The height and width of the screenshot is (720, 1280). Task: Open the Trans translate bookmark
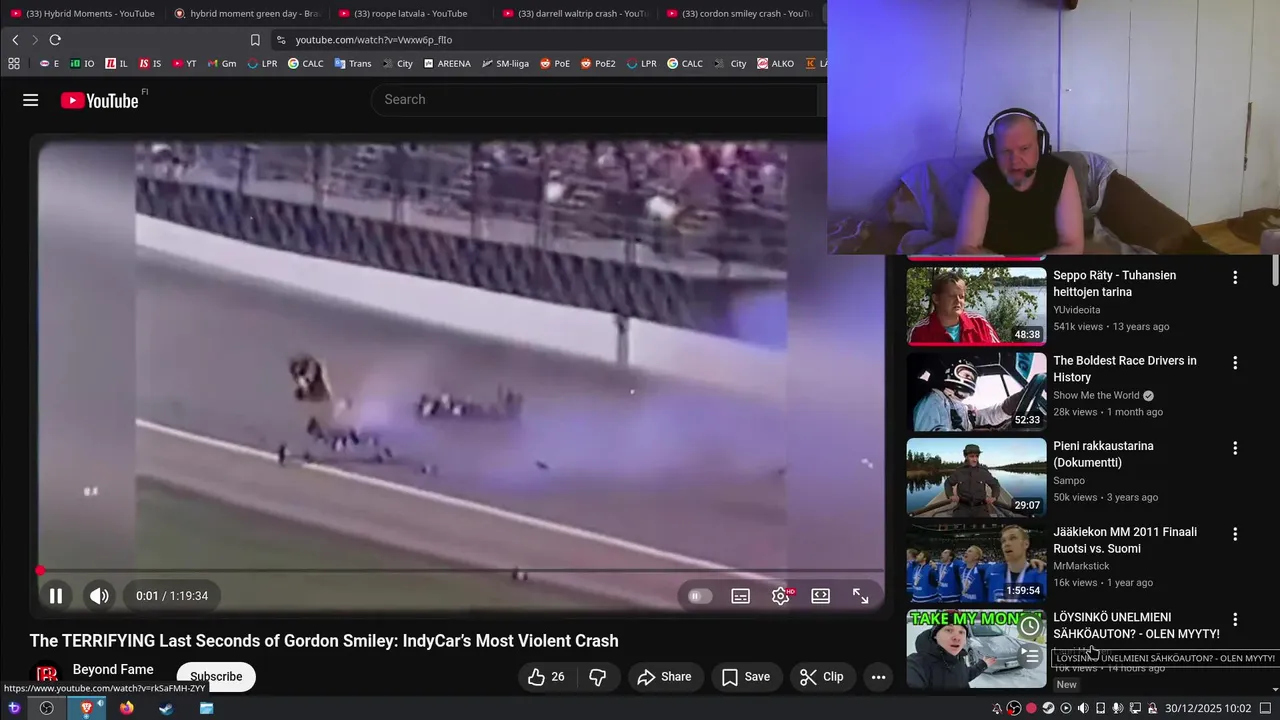[x=353, y=63]
